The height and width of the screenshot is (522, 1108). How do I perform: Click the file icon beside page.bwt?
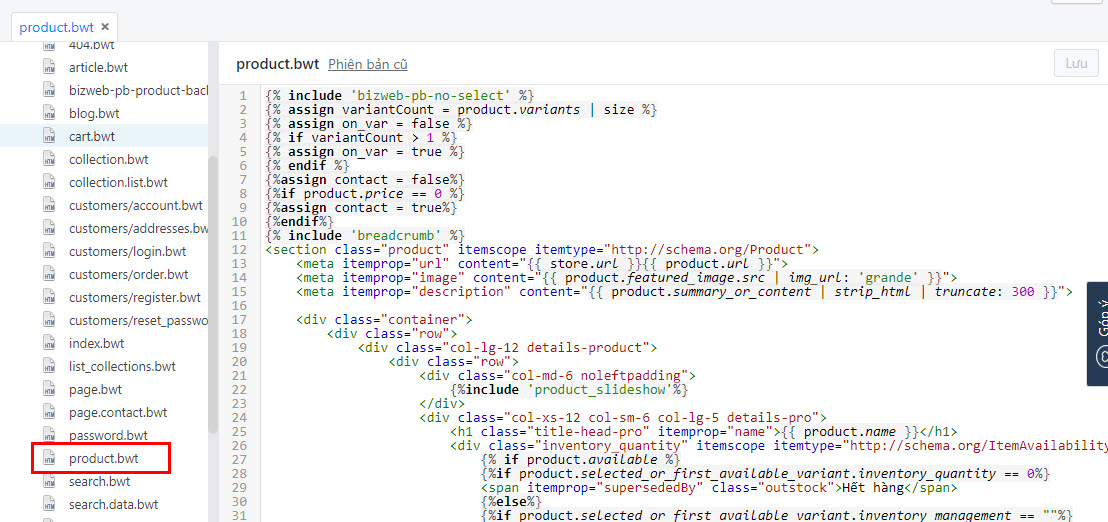49,389
